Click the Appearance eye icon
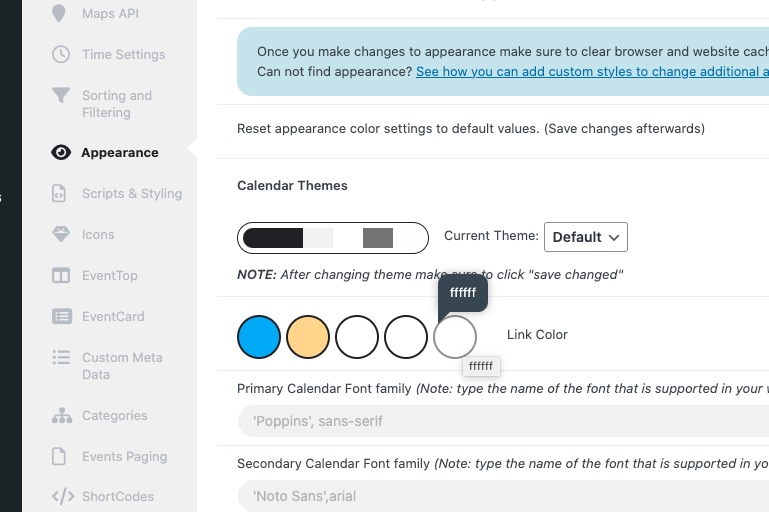 (x=61, y=153)
